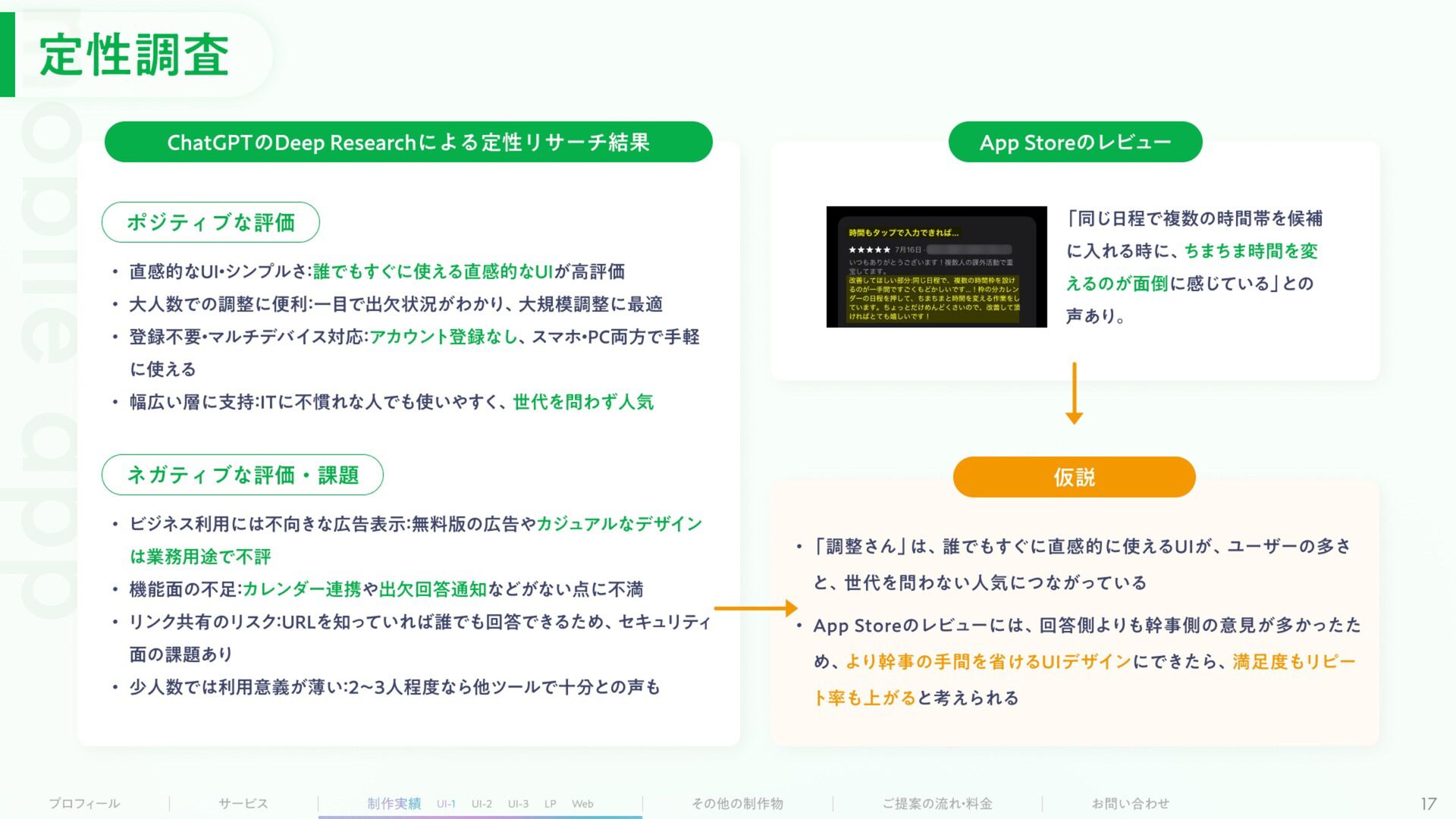
Task: Click the App Store review screenshot thumbnail
Action: (x=937, y=267)
